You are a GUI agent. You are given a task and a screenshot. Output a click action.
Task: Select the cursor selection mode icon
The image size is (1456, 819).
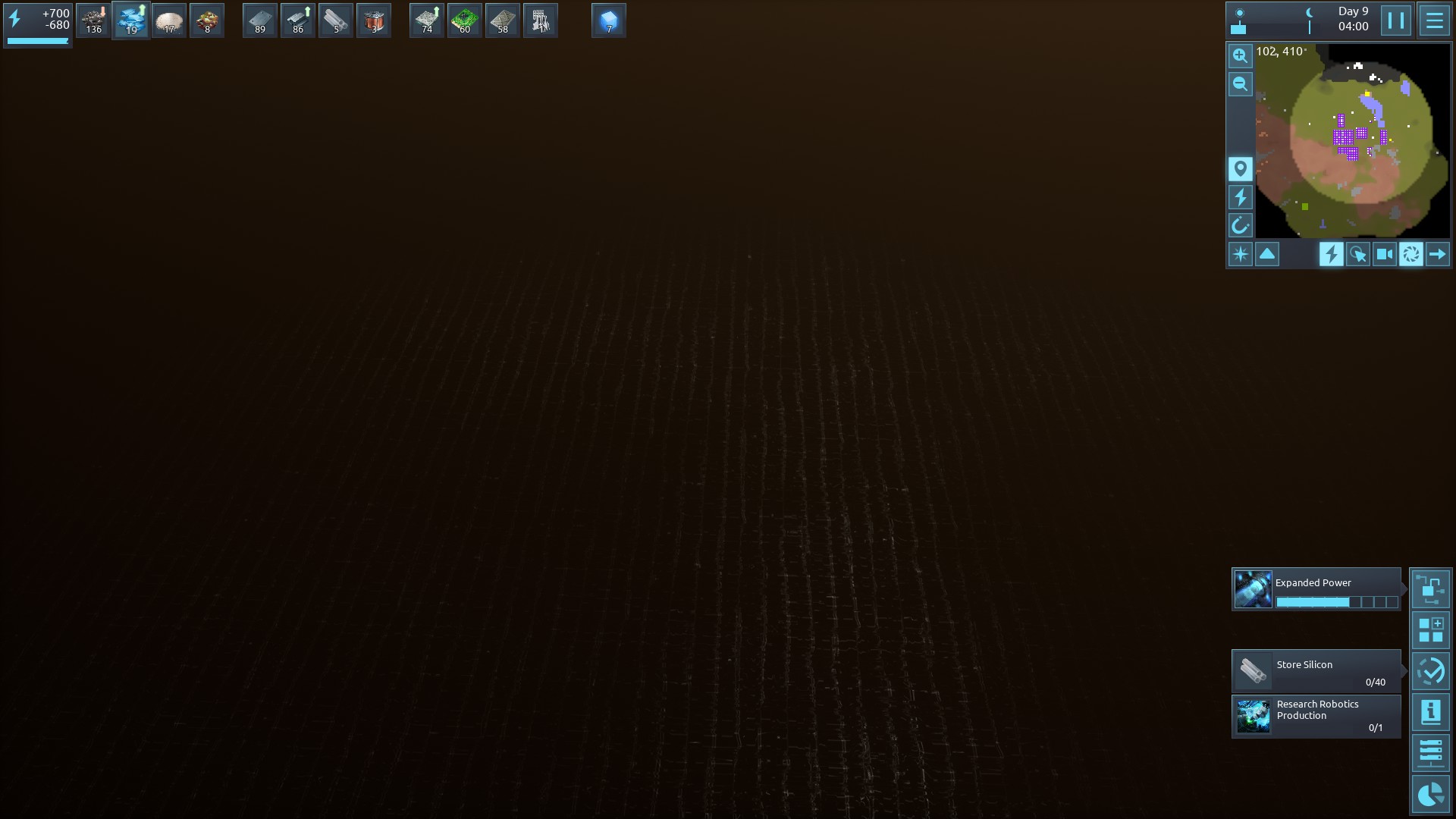click(x=1357, y=254)
